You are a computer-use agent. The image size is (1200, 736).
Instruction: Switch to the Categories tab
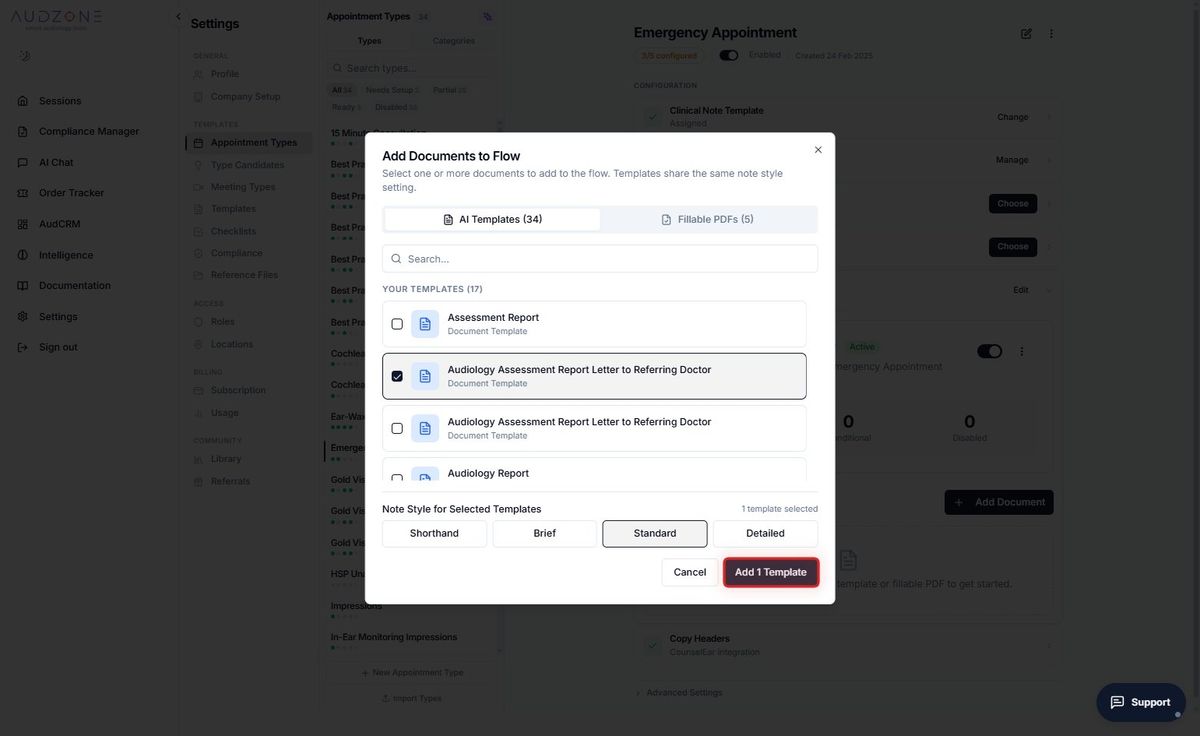454,41
